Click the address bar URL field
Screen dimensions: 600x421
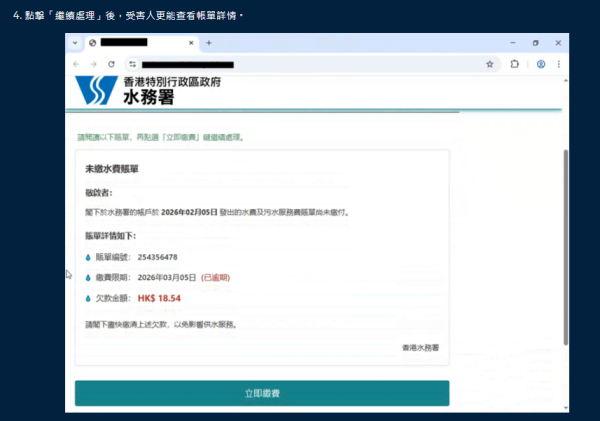pyautogui.click(x=312, y=64)
